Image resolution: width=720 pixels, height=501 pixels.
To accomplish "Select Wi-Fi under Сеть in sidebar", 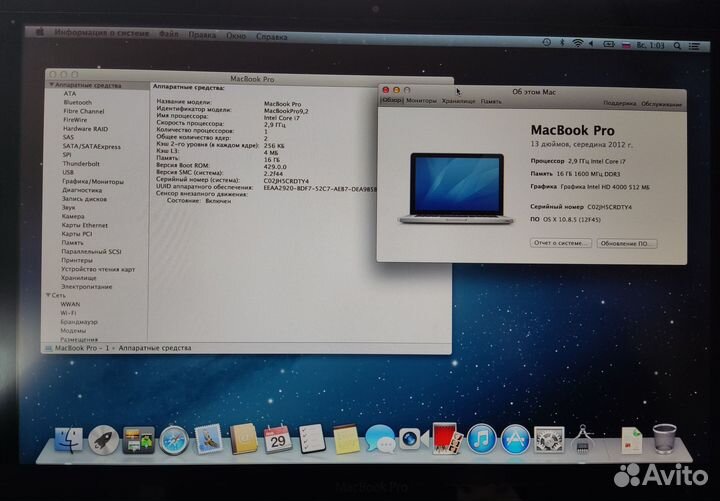I will pos(68,313).
